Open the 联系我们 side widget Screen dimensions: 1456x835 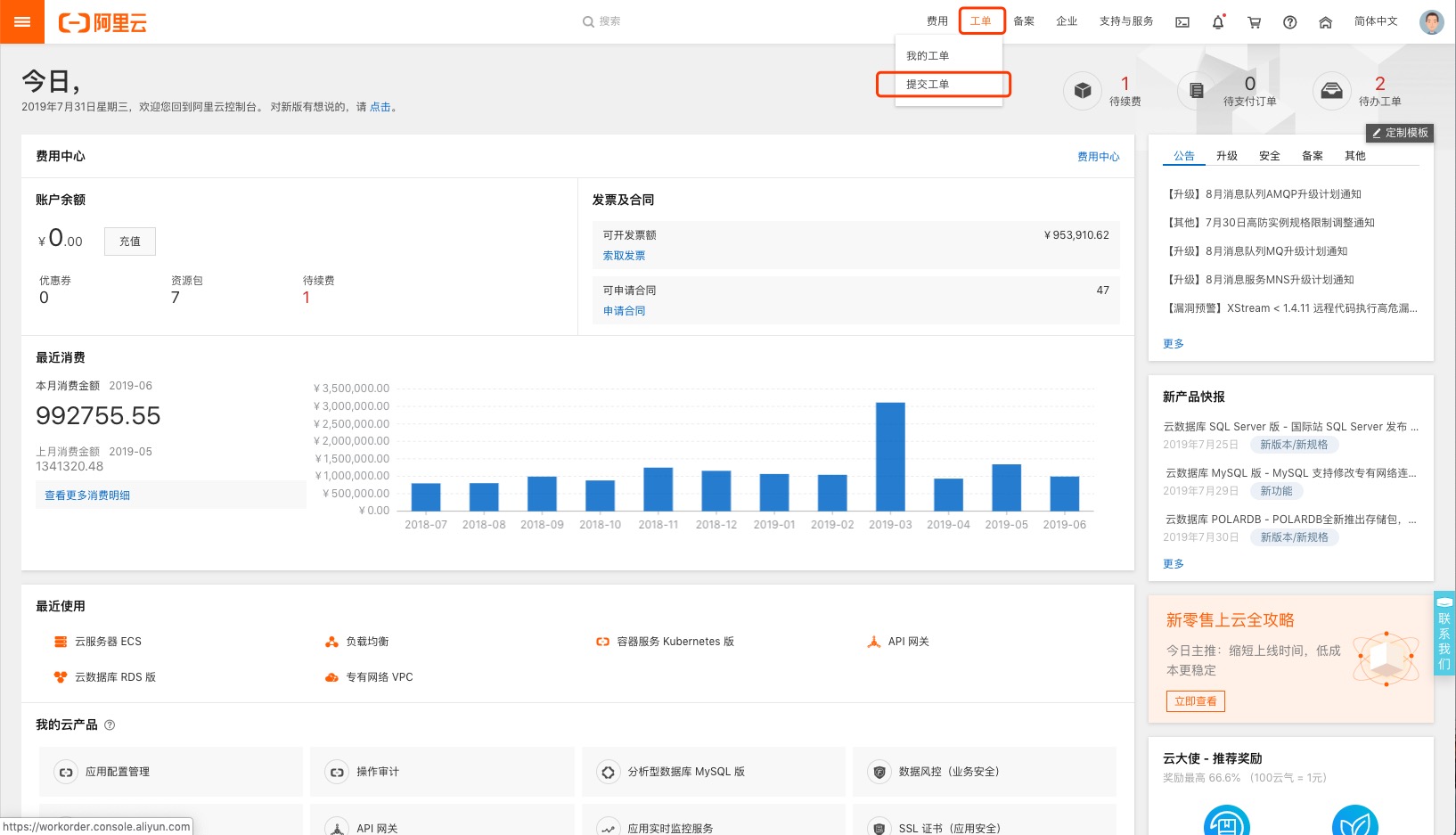[1444, 633]
